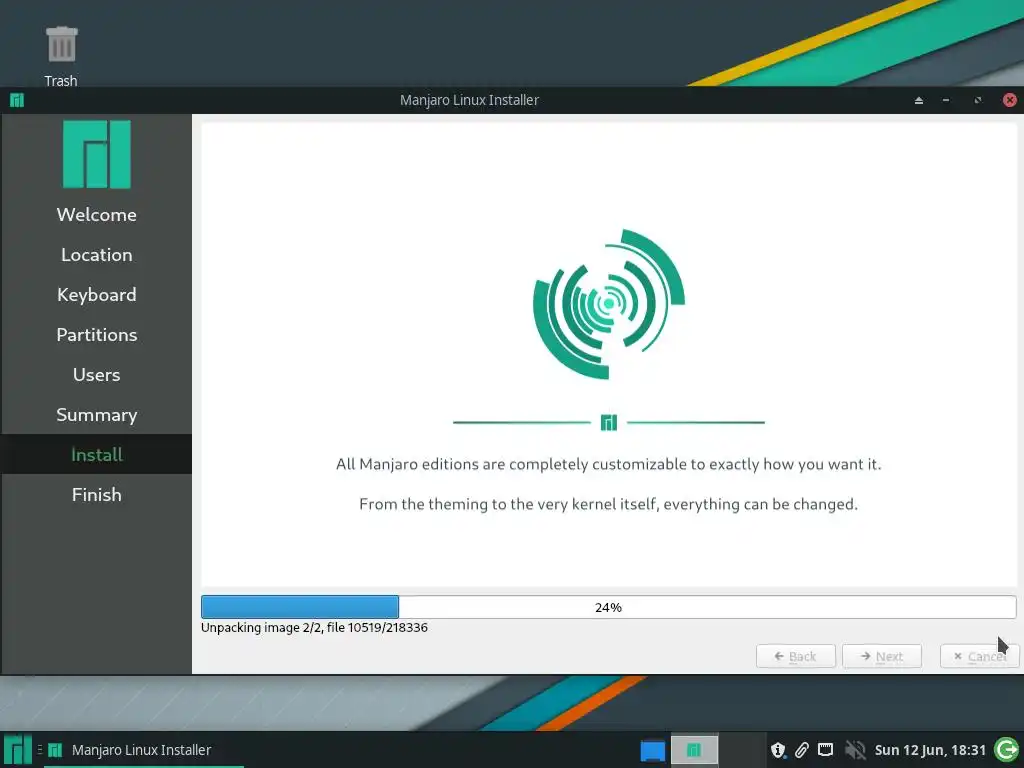Select the Install step in the sidebar

pos(97,455)
